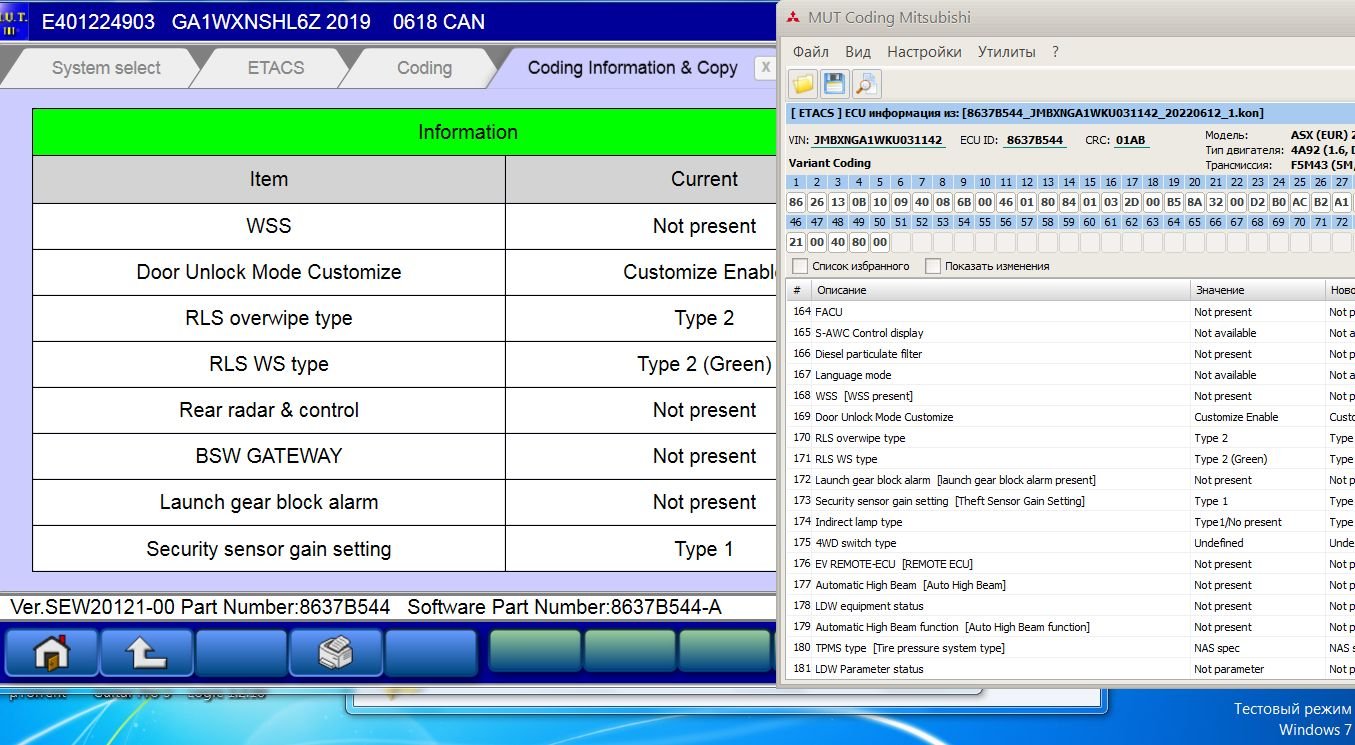Screen dimensions: 1355x745
Task: Click the CRC field 01AB
Action: pos(1130,140)
